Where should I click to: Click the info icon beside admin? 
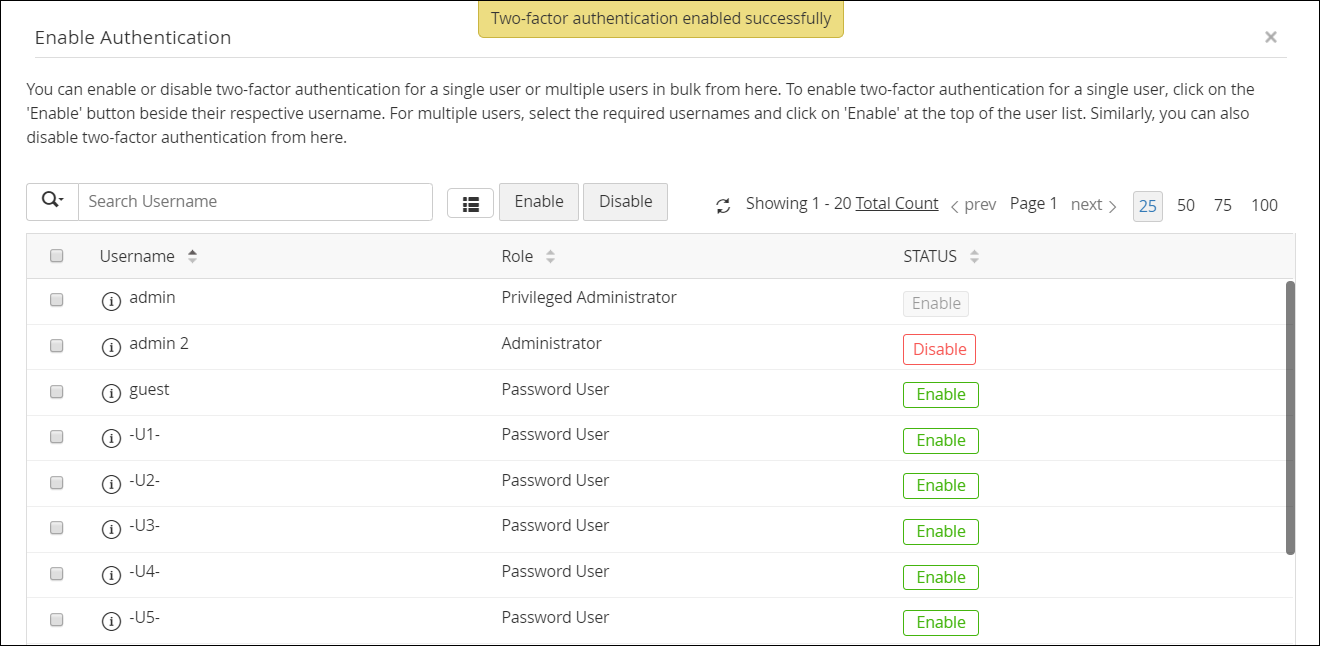point(112,301)
